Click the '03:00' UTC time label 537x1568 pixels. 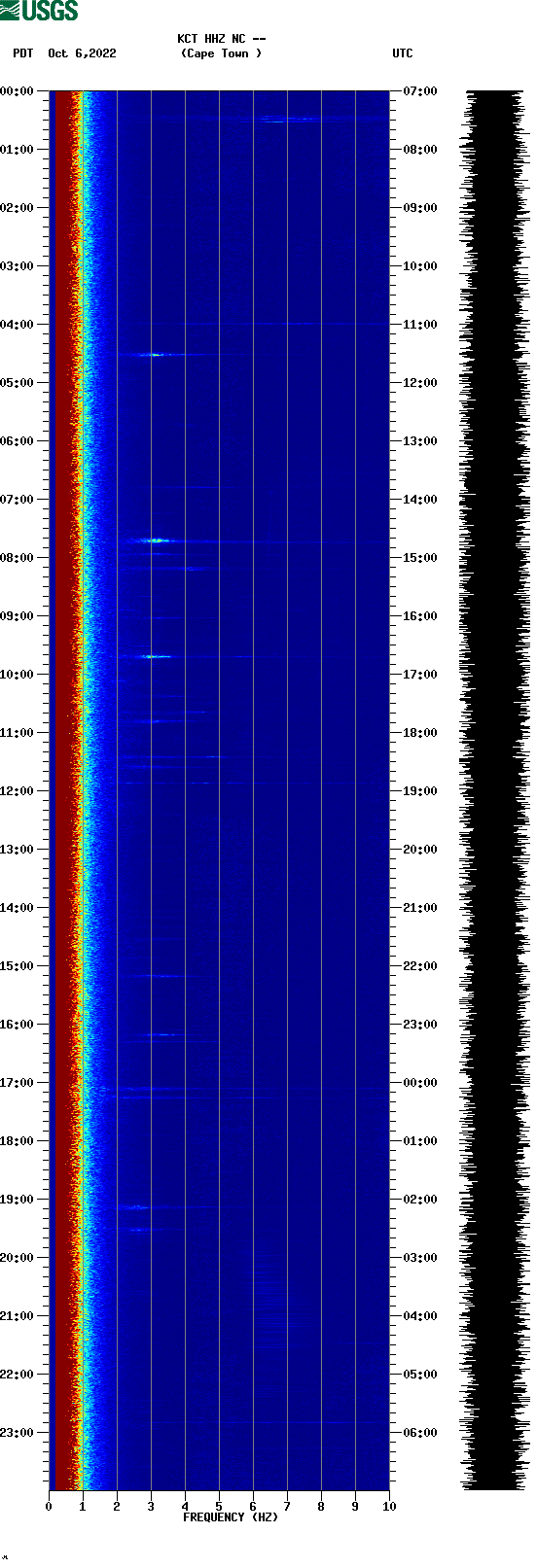pos(420,1258)
